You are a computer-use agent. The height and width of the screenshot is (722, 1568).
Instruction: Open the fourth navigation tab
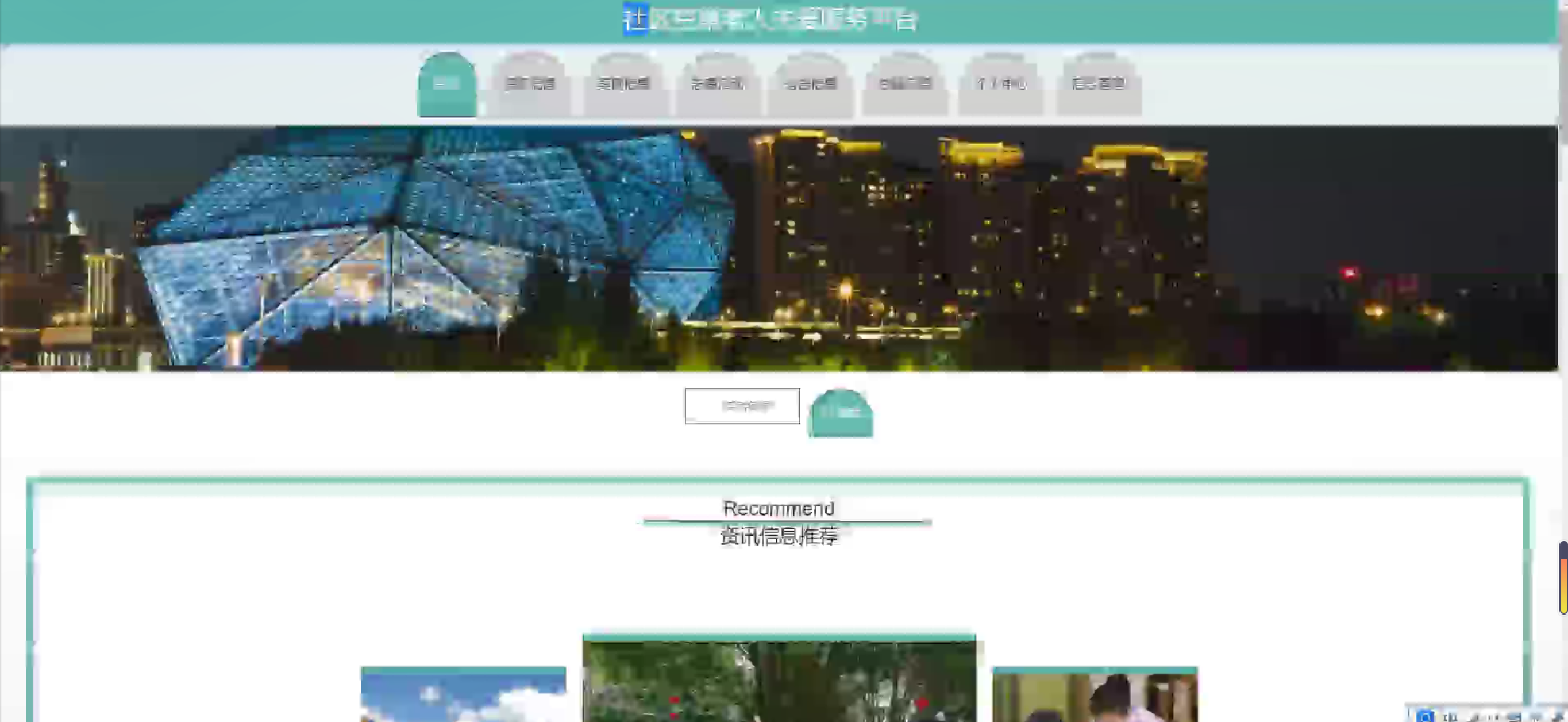pos(717,84)
